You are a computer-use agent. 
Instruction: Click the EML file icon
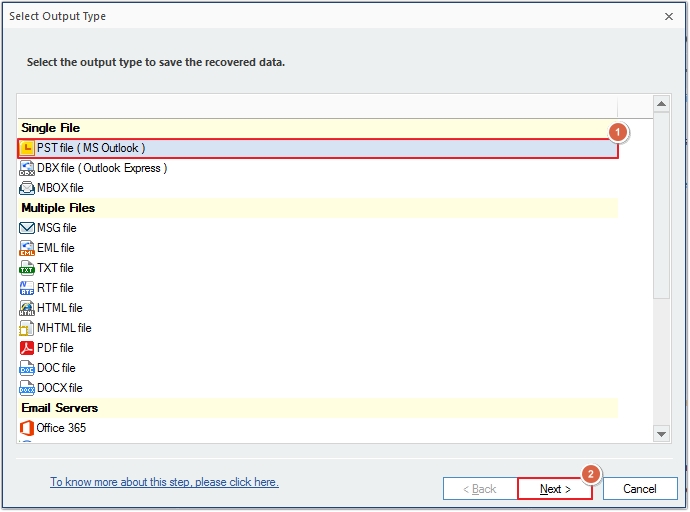click(27, 248)
